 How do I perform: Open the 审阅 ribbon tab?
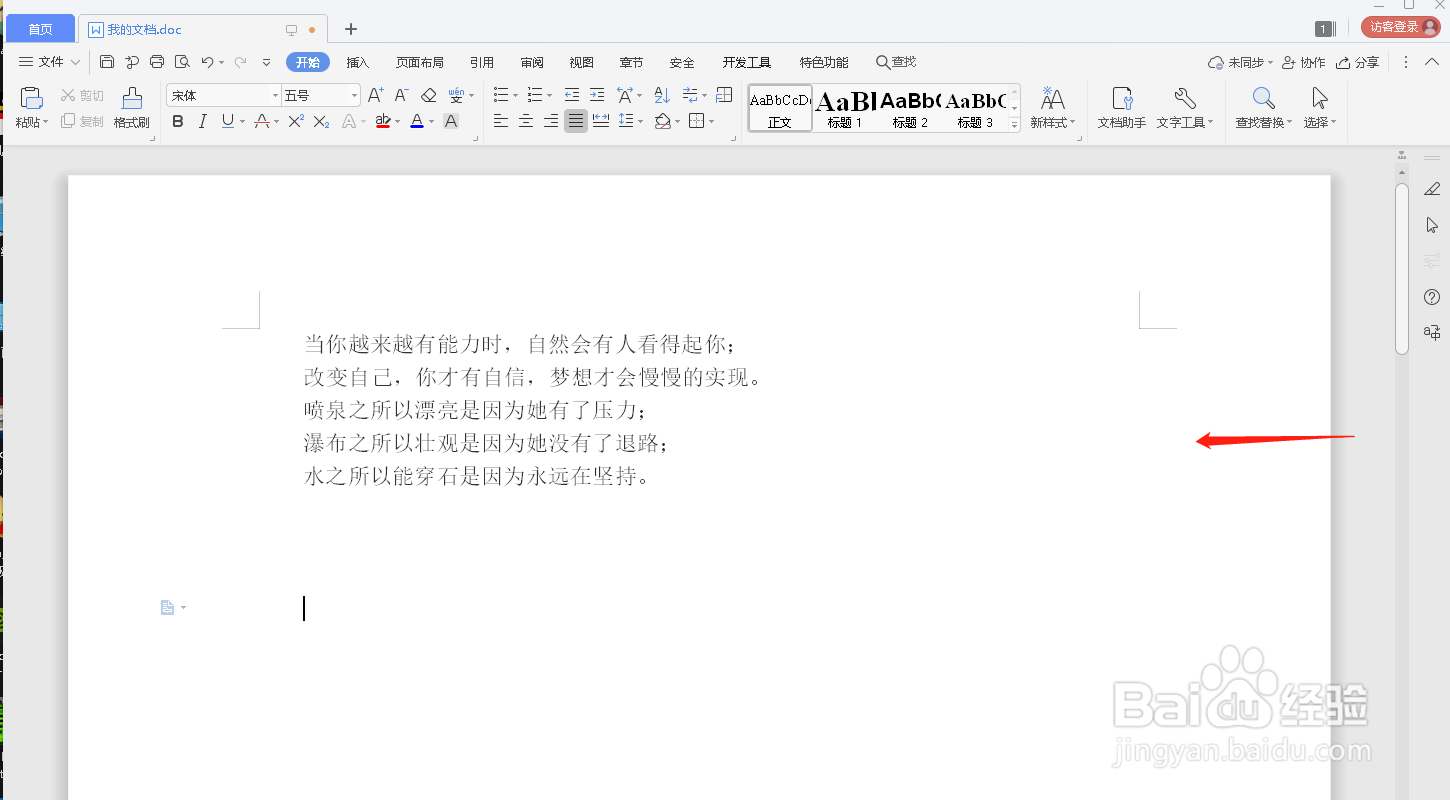click(531, 61)
